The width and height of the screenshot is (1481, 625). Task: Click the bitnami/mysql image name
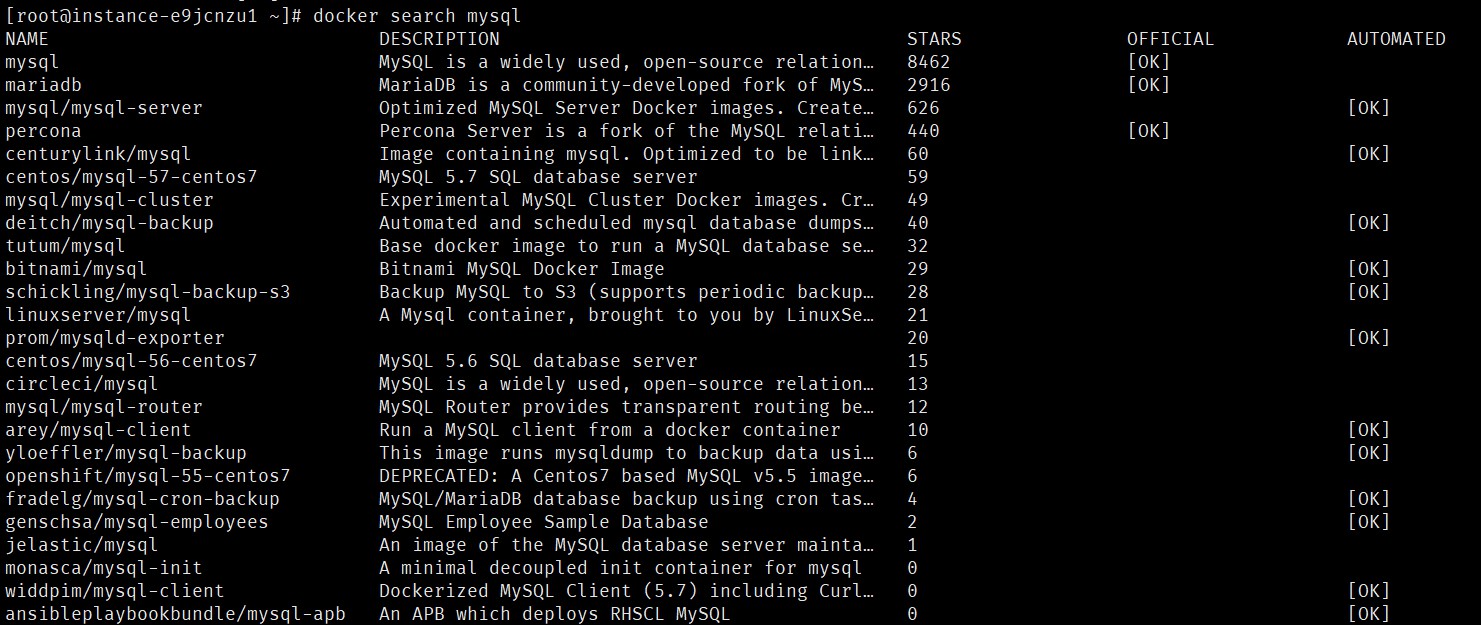point(76,269)
